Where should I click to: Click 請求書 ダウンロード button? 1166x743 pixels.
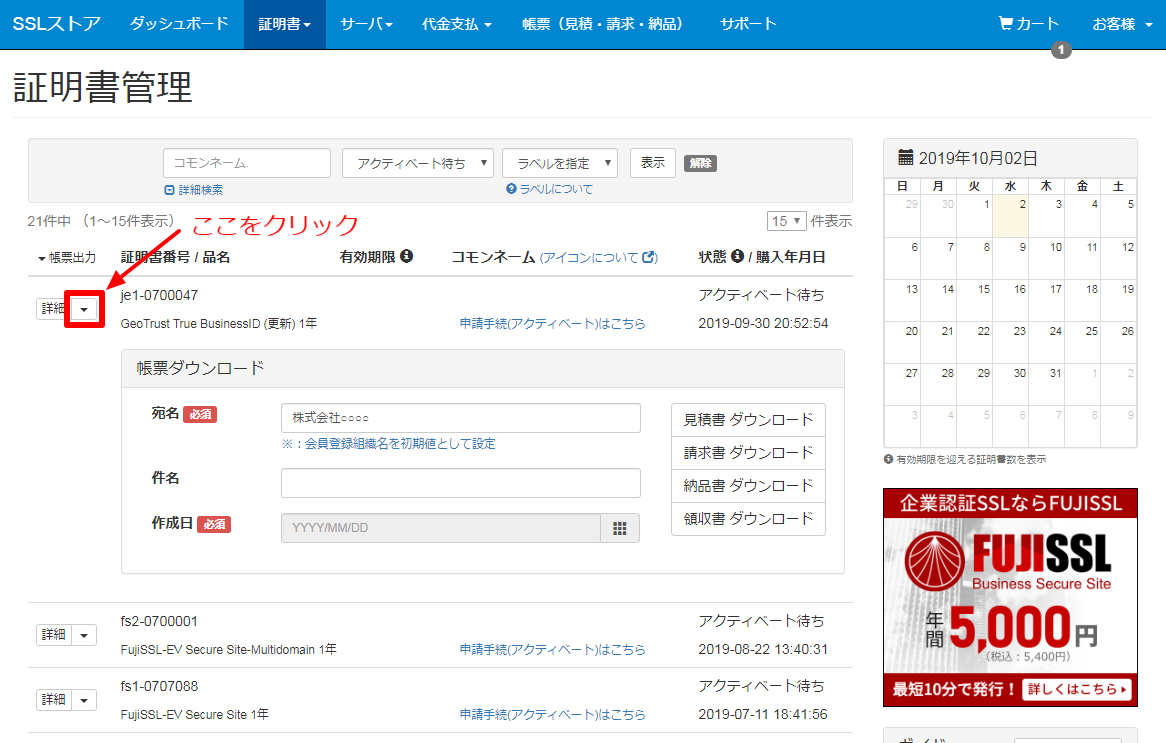[x=748, y=453]
